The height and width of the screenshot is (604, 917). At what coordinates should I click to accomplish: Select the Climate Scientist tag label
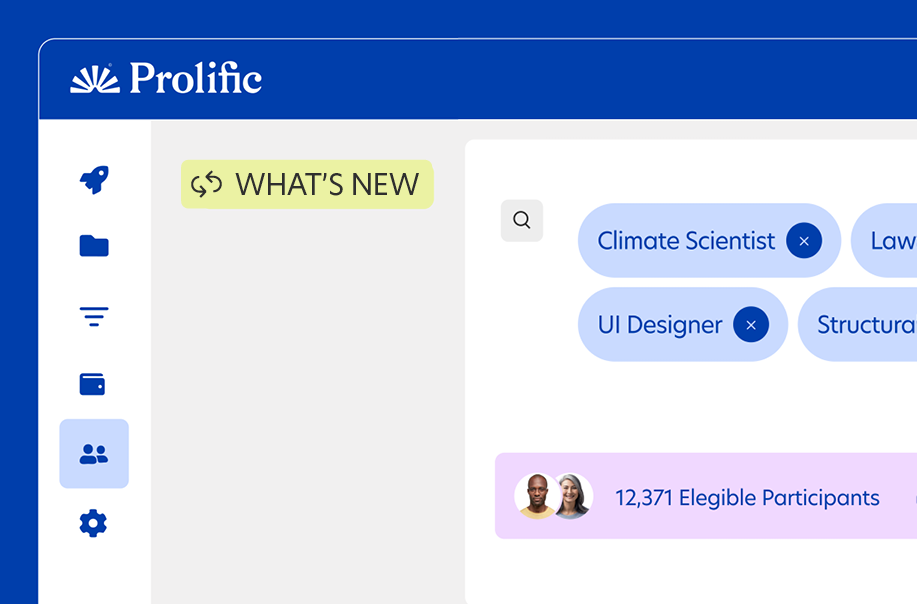coord(686,241)
